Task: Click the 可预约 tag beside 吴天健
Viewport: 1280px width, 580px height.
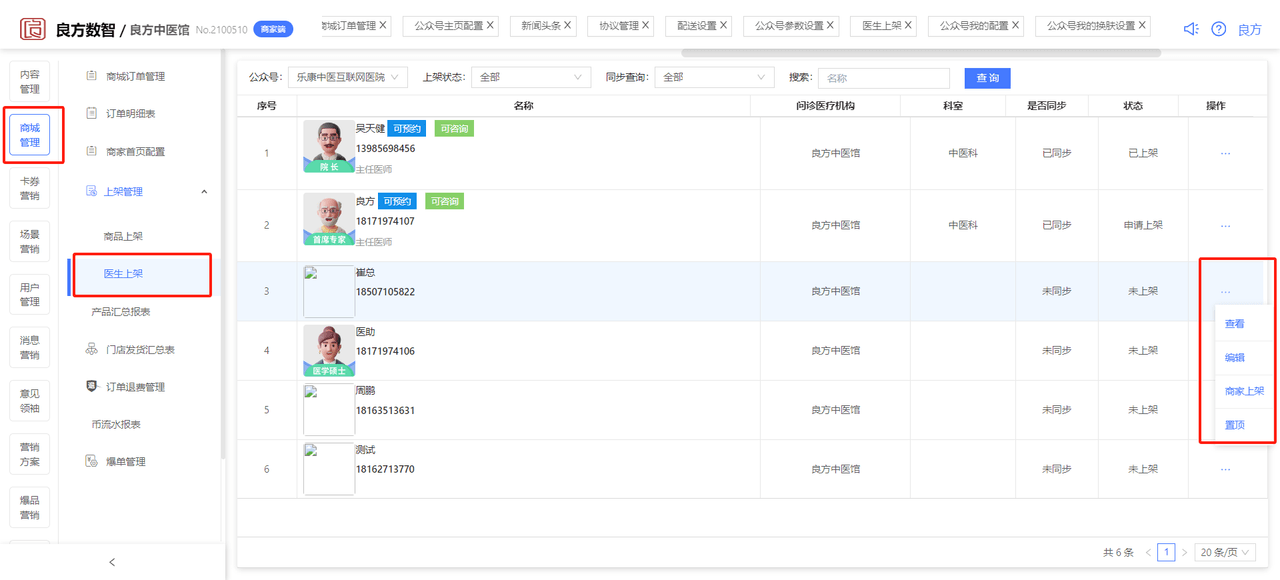Action: point(407,129)
